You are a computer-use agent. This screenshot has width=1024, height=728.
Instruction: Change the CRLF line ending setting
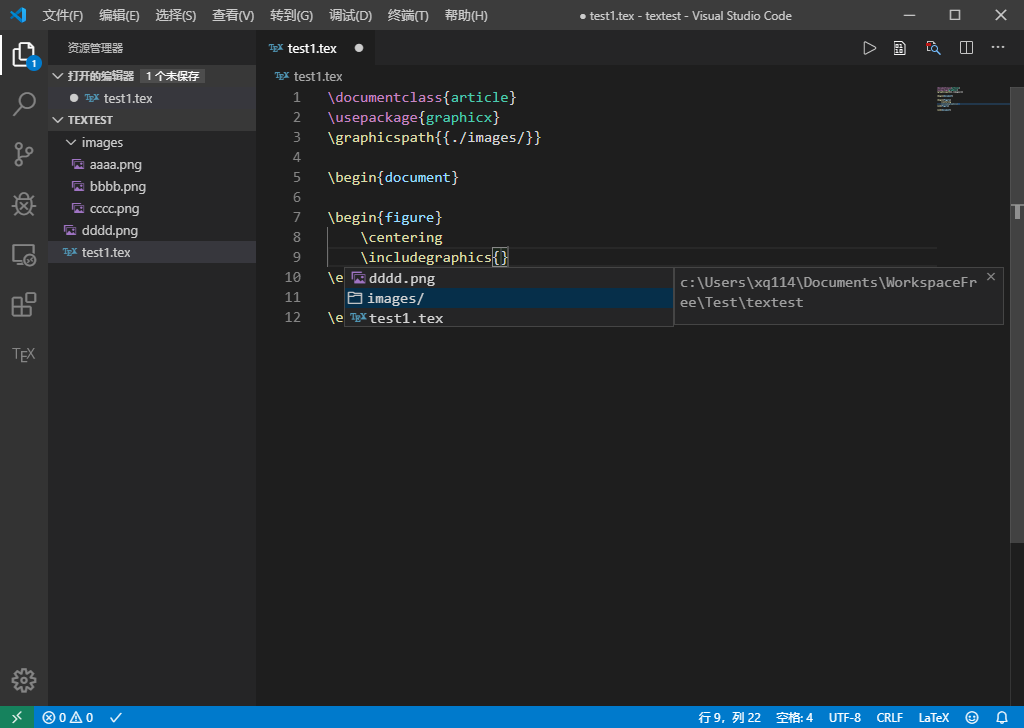(889, 718)
